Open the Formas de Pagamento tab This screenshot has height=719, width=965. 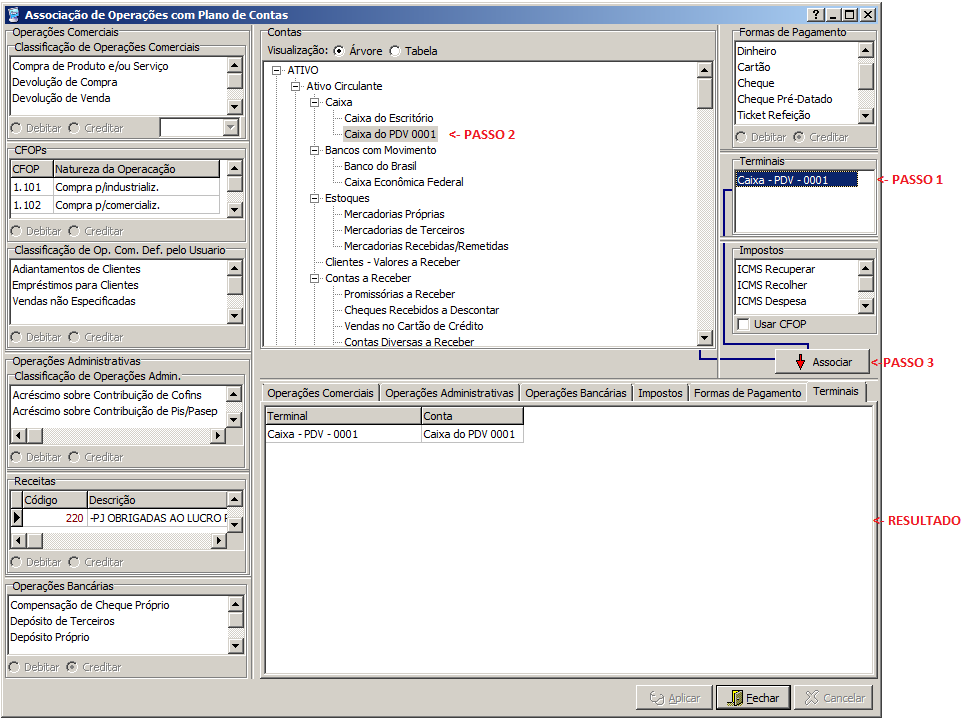click(x=747, y=393)
